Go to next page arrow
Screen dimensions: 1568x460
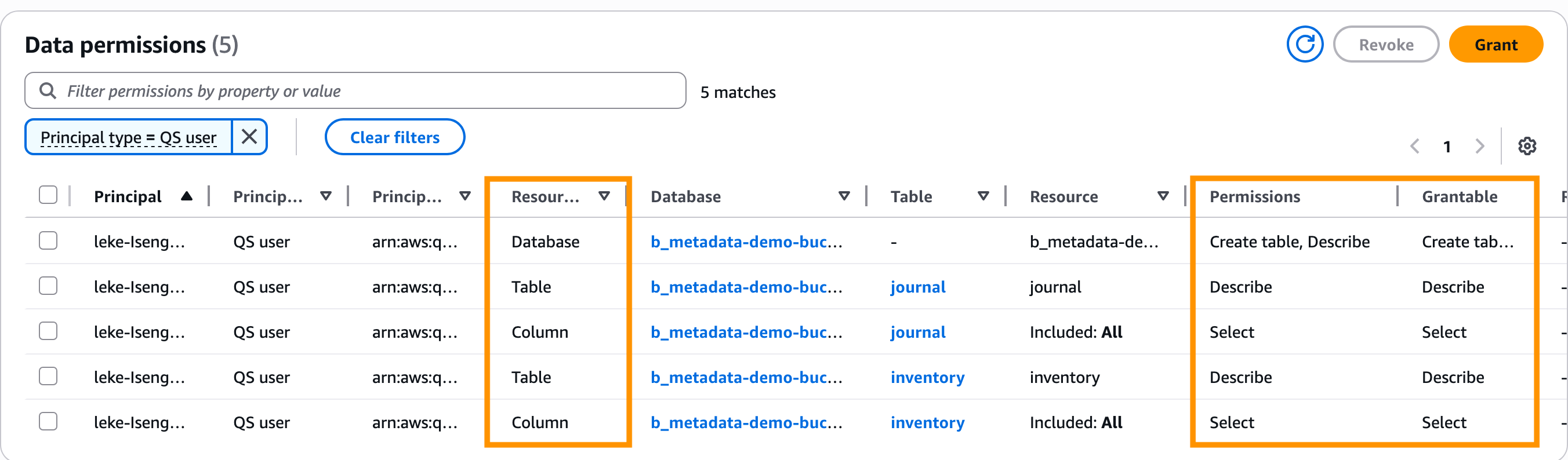[1480, 147]
